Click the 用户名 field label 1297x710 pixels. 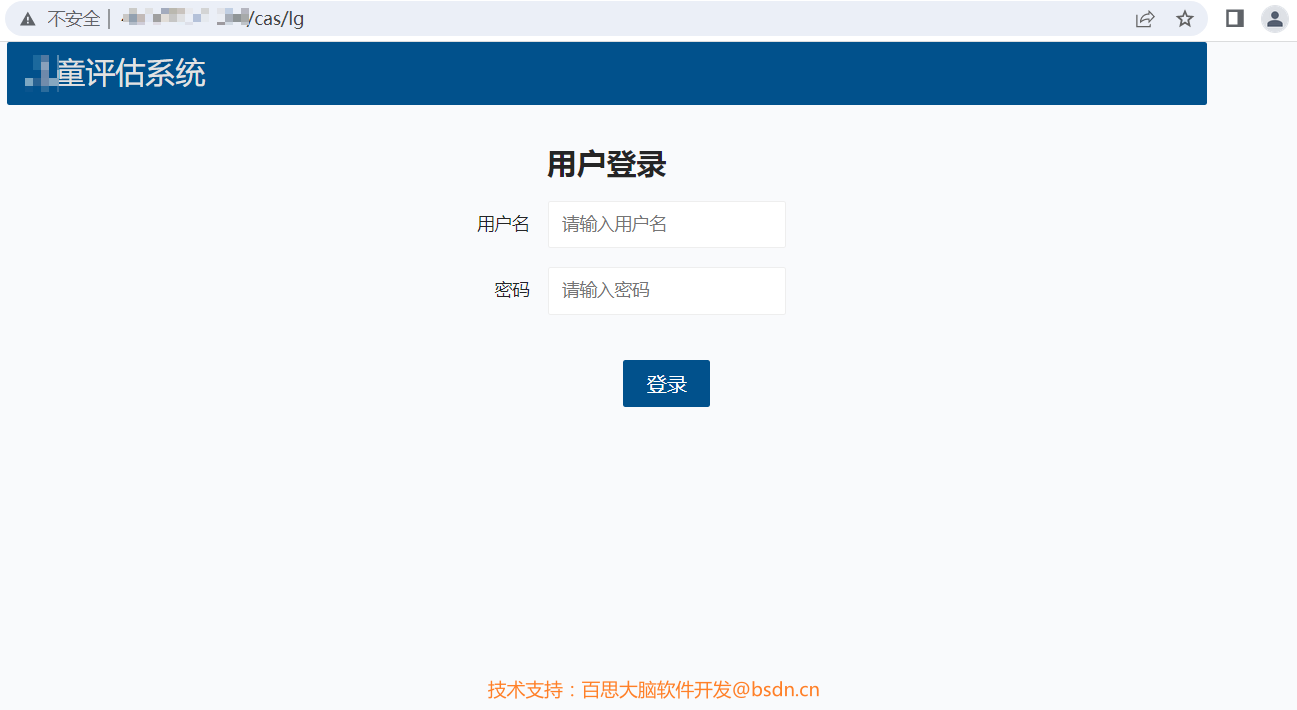pyautogui.click(x=503, y=224)
